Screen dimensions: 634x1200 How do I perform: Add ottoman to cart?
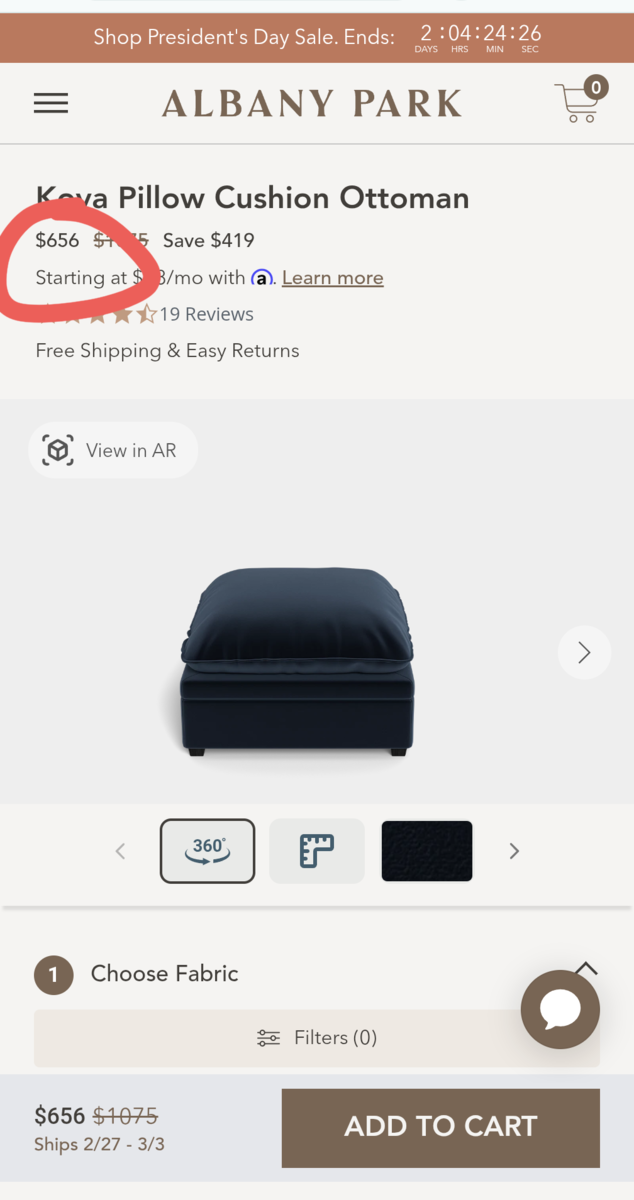[441, 1127]
